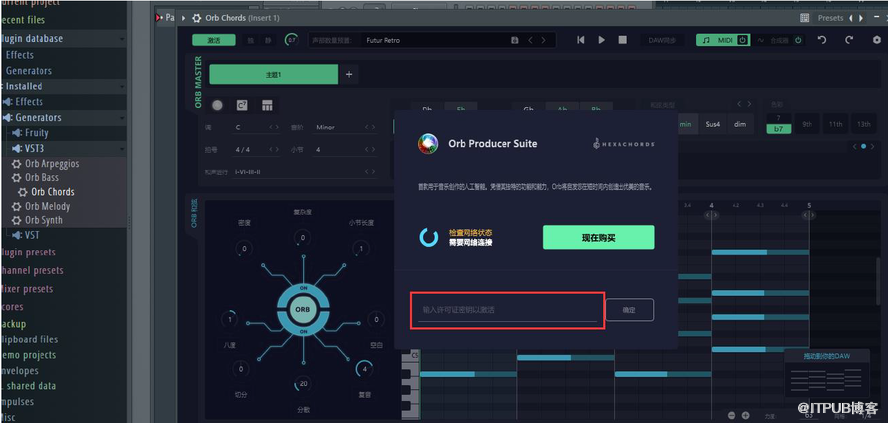Select Orb Melody in the plugin list
The width and height of the screenshot is (888, 423).
(x=47, y=206)
